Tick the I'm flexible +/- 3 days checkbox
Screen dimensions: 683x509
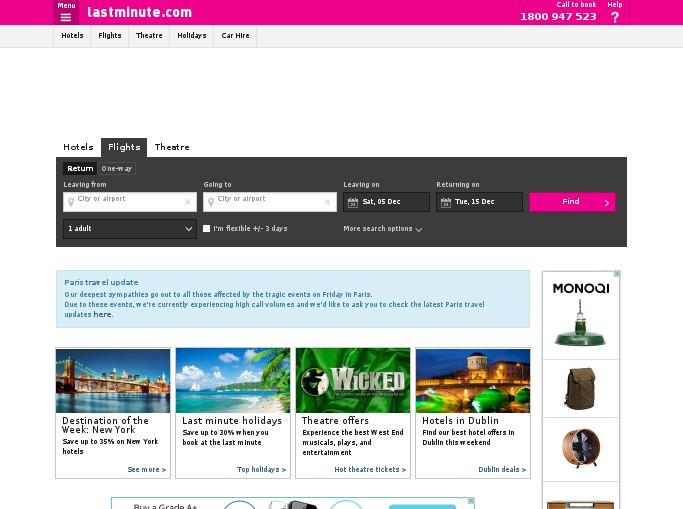point(206,228)
